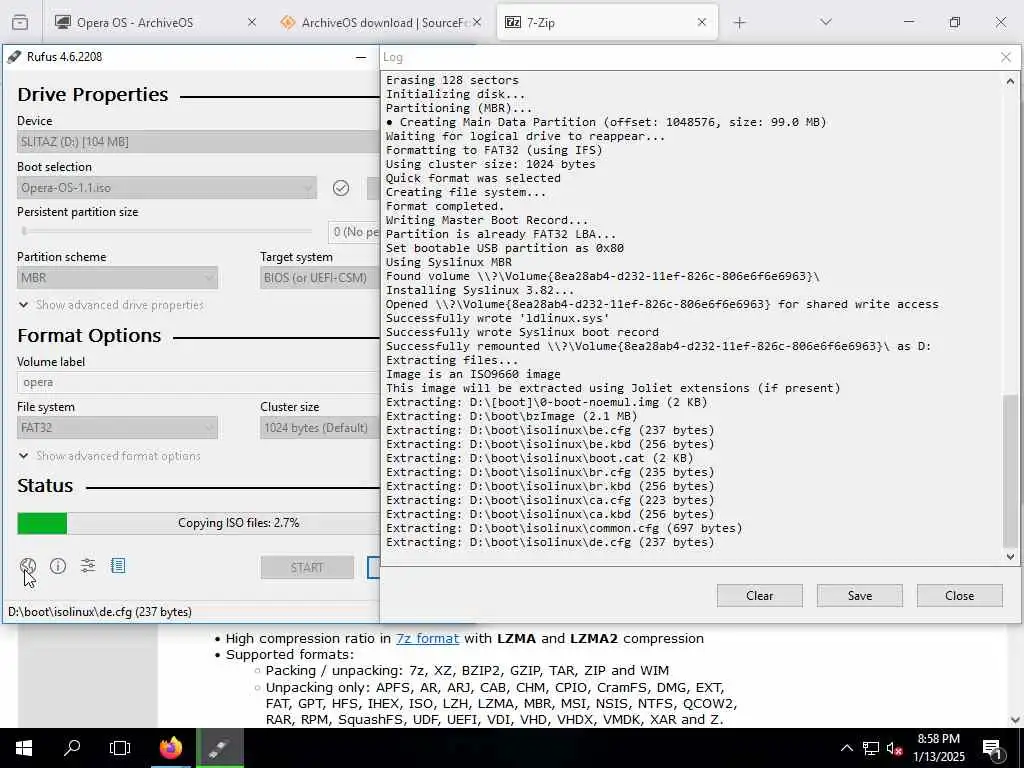Select the 7-Zip tab
Viewport: 1024px width, 768px height.
607,22
